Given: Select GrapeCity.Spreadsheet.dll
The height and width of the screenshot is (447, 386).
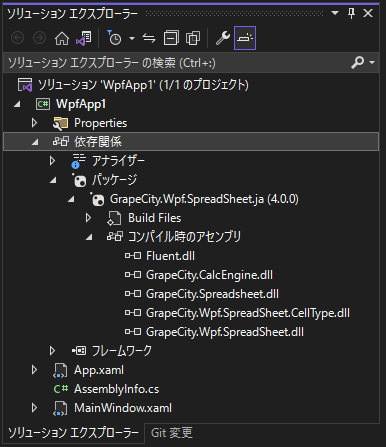Looking at the screenshot, I should [x=212, y=294].
